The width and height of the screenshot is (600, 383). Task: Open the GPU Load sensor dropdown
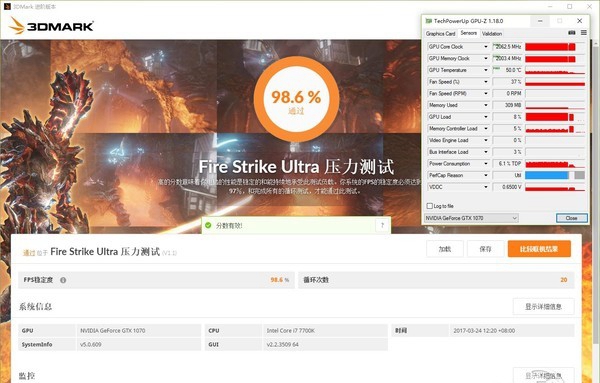coord(486,117)
